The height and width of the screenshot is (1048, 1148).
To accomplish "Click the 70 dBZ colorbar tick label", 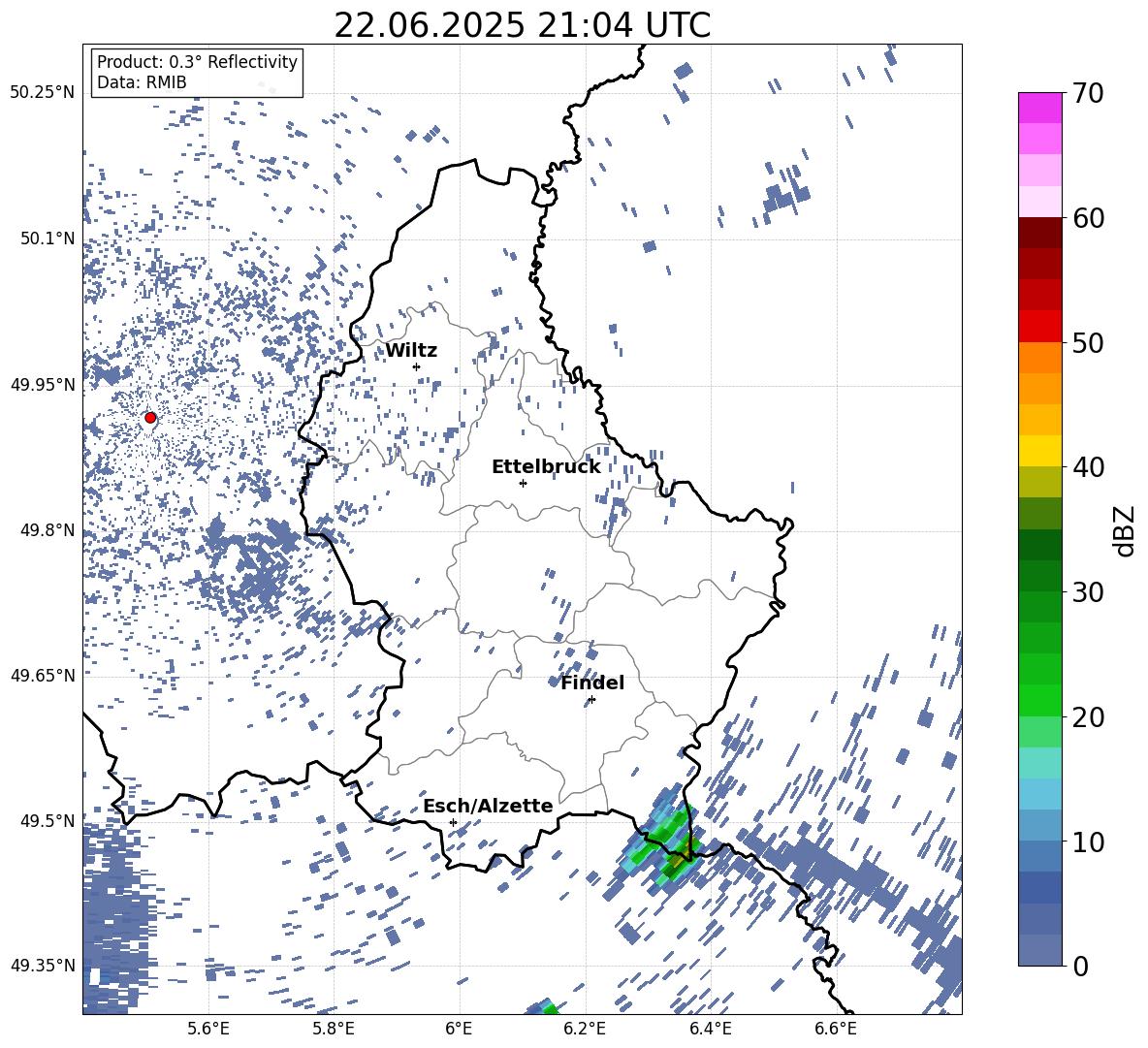I will 1088,93.
